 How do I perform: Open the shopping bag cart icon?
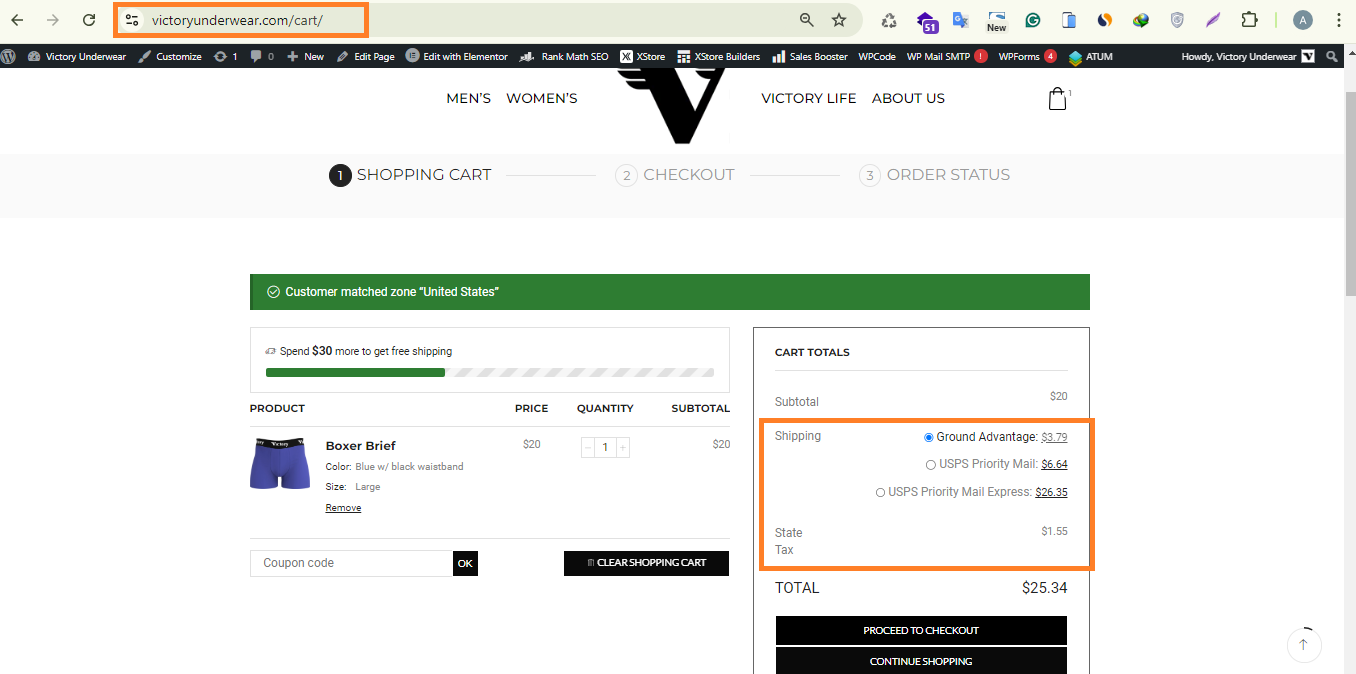tap(1058, 98)
